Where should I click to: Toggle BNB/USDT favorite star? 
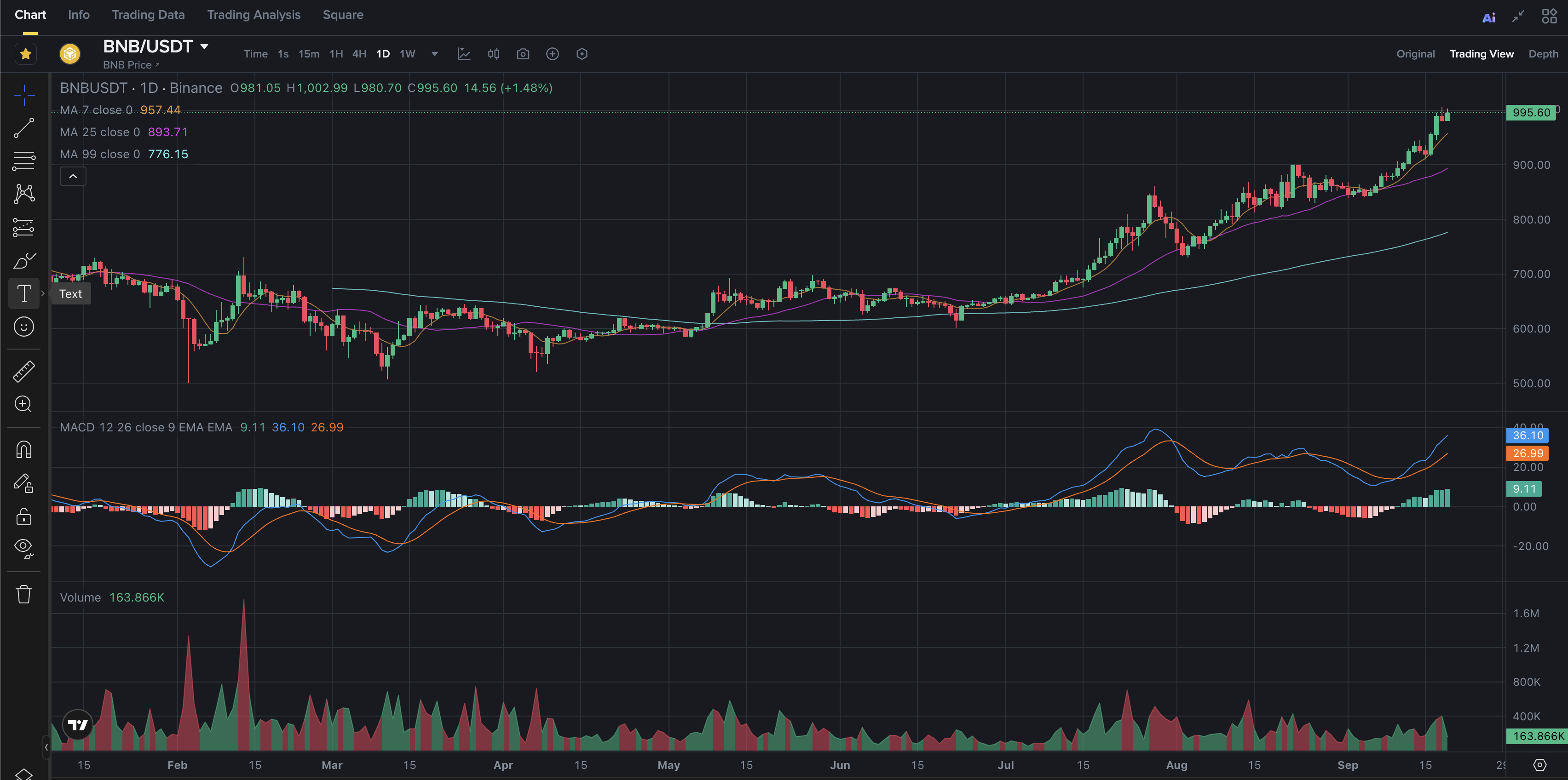pos(26,54)
